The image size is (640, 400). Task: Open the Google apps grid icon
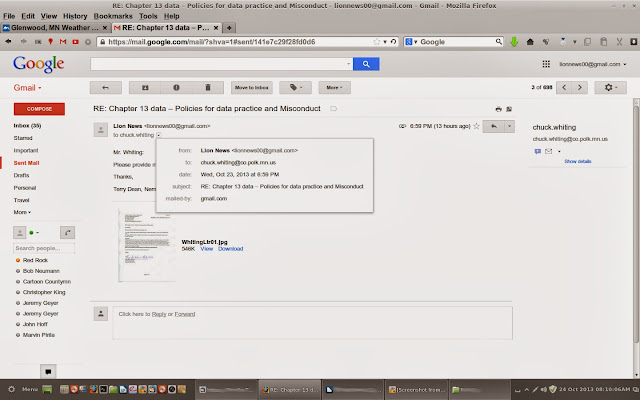pyautogui.click(x=546, y=64)
